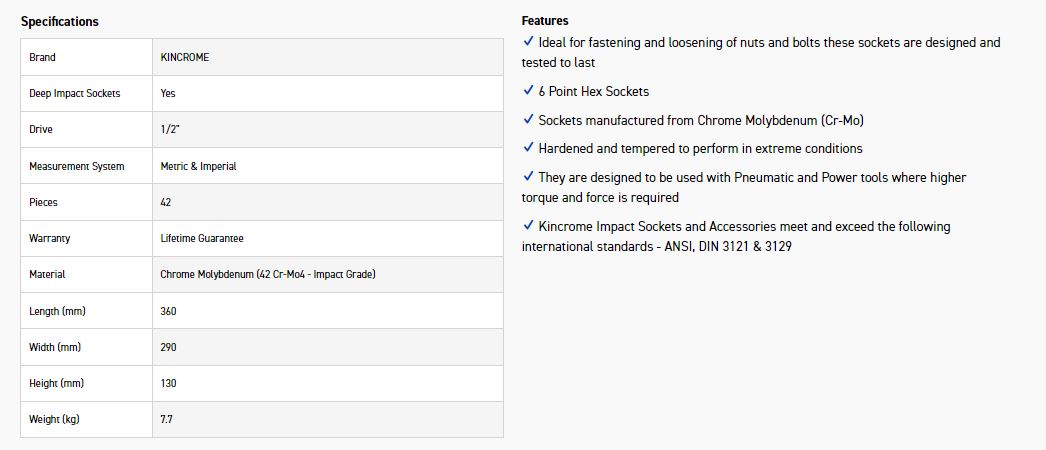Click the checkmark next to '6 Point Hex Sockets'

point(528,91)
